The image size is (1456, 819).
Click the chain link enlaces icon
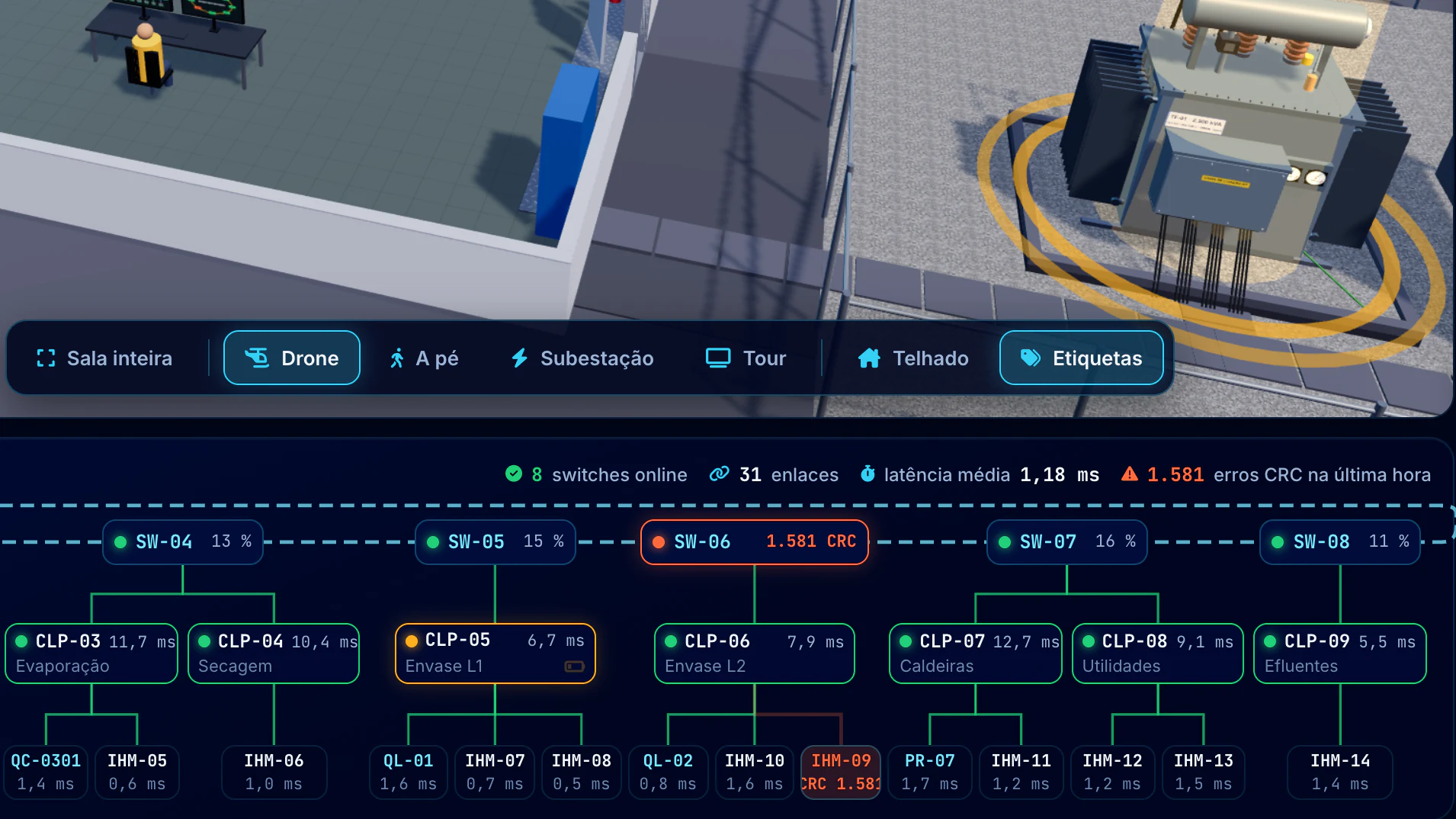(x=719, y=474)
